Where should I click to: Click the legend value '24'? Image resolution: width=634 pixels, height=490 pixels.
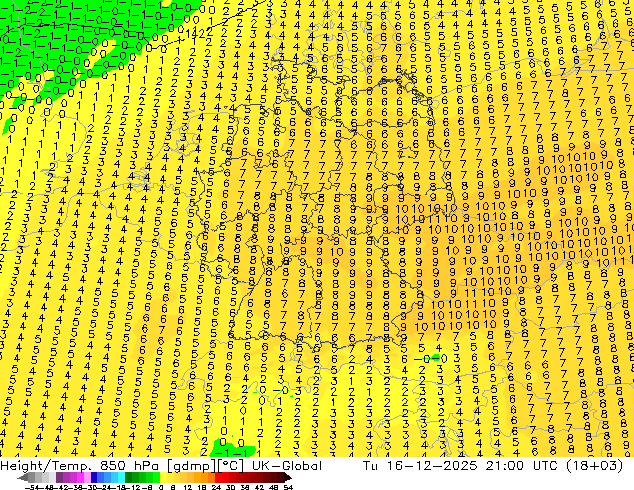tap(216, 488)
